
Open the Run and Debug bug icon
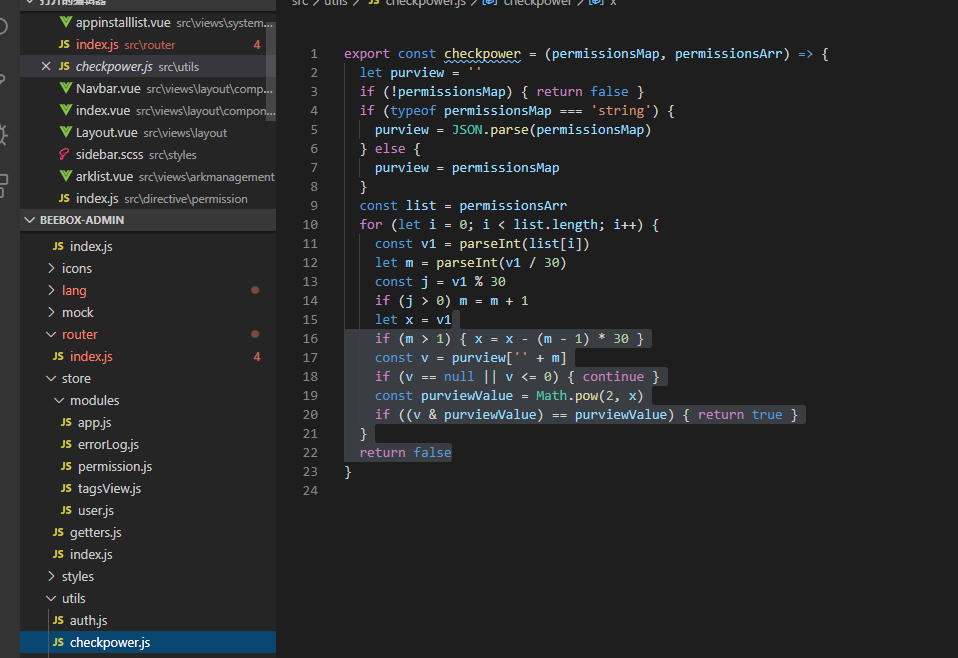tap(4, 133)
